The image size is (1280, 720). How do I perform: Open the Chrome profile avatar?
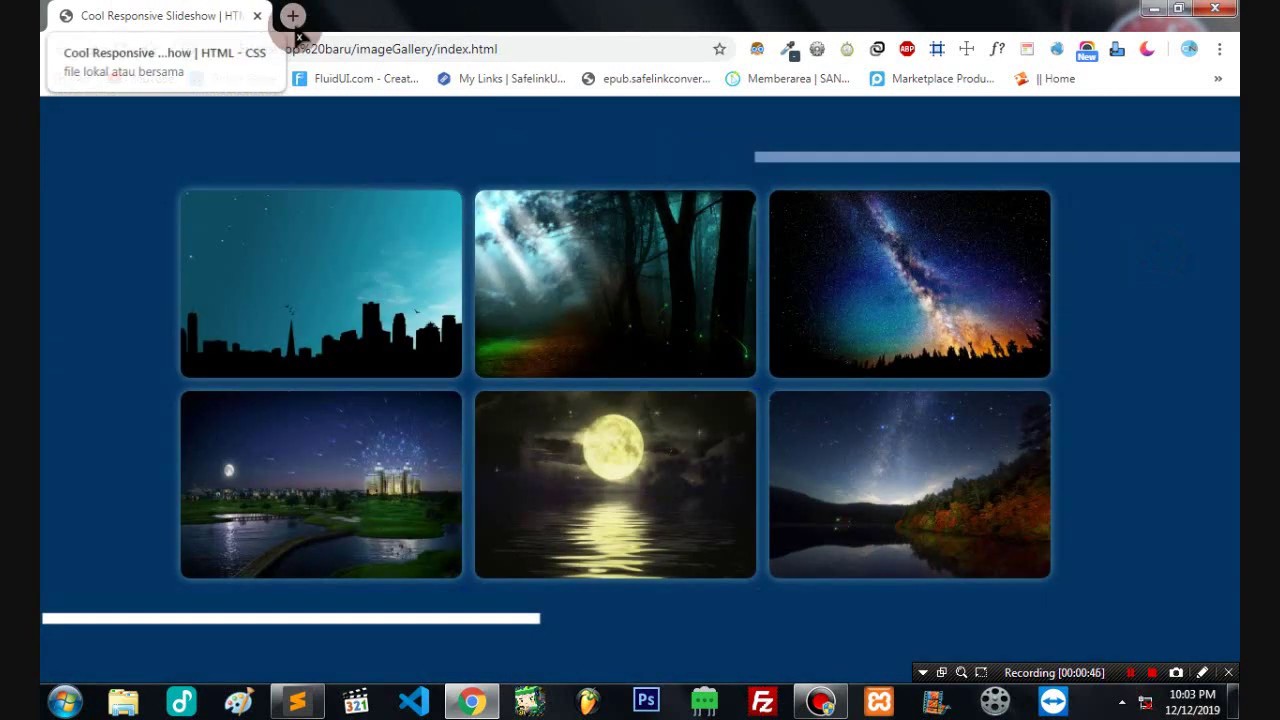coord(1189,49)
